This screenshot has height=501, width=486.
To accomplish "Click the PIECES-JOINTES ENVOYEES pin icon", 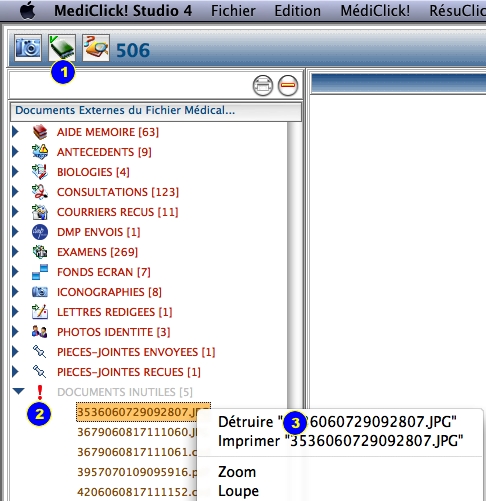I will coord(39,352).
